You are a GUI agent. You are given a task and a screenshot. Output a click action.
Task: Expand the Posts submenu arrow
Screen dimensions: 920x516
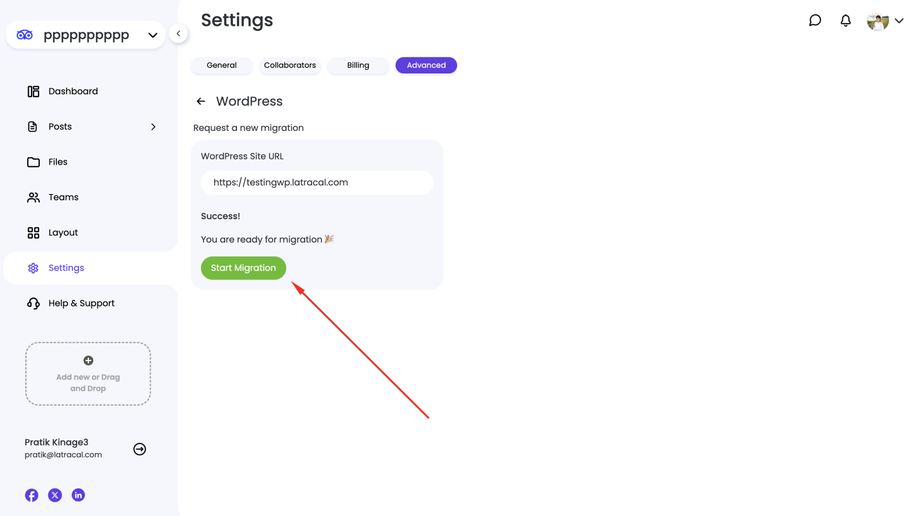(x=153, y=127)
